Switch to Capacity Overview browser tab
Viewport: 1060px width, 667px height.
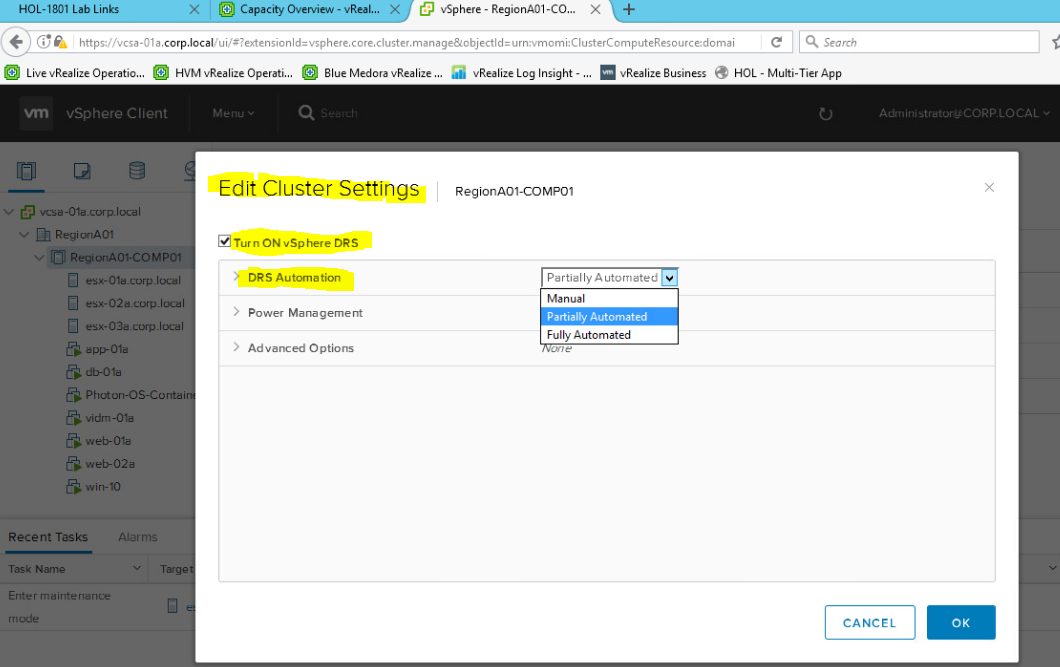click(x=310, y=9)
